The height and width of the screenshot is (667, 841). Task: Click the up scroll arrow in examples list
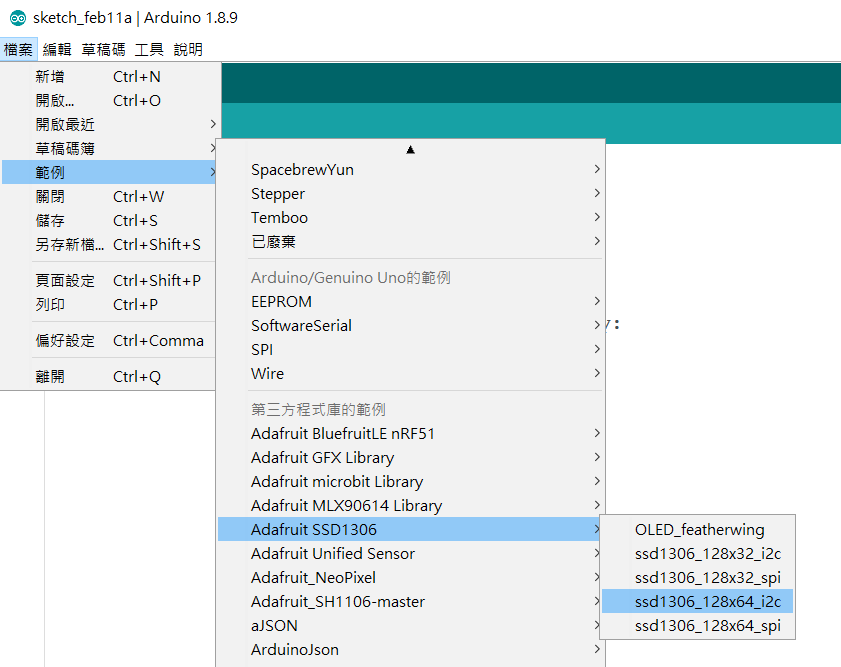410,150
